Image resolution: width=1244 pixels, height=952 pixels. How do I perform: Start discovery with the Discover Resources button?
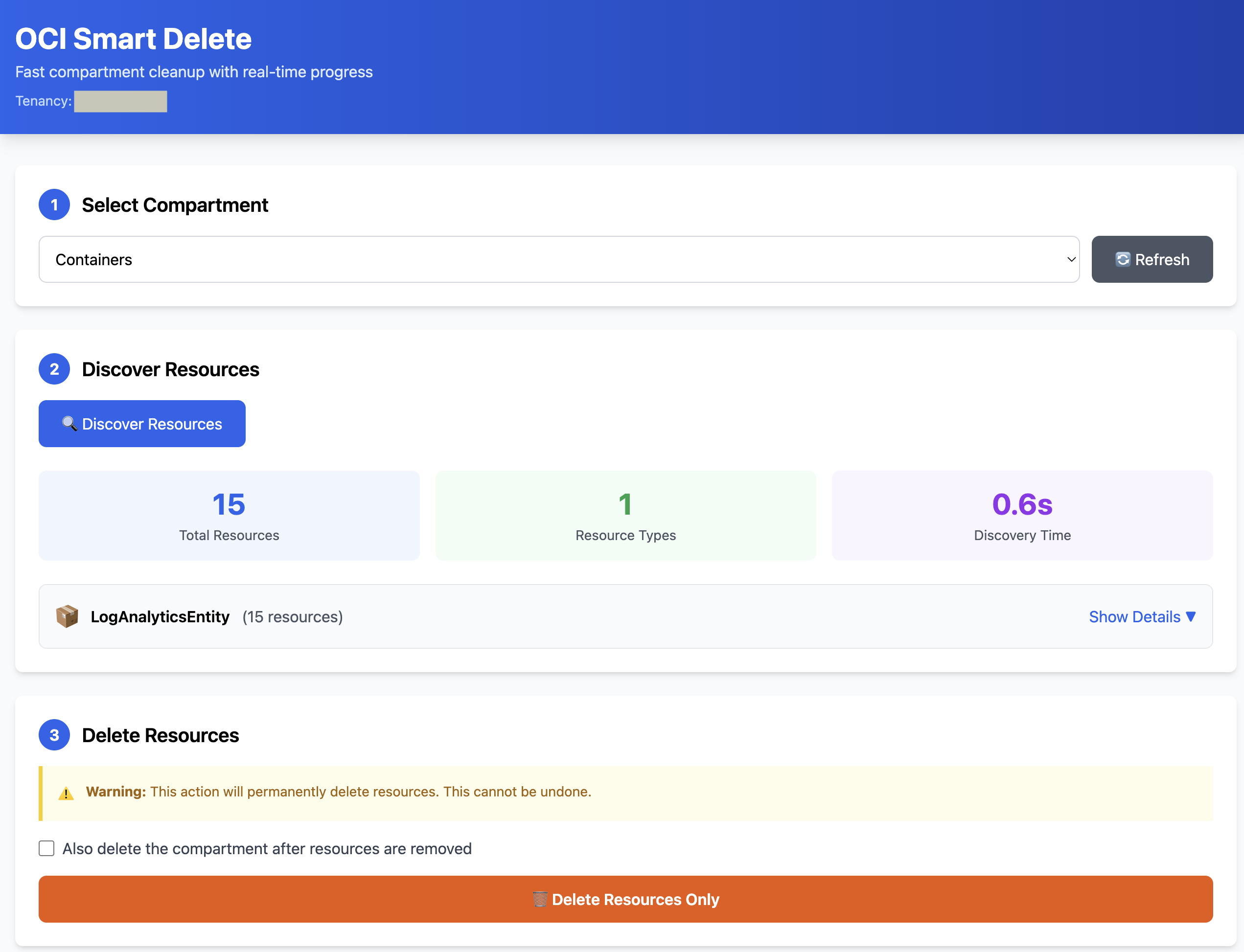tap(142, 423)
